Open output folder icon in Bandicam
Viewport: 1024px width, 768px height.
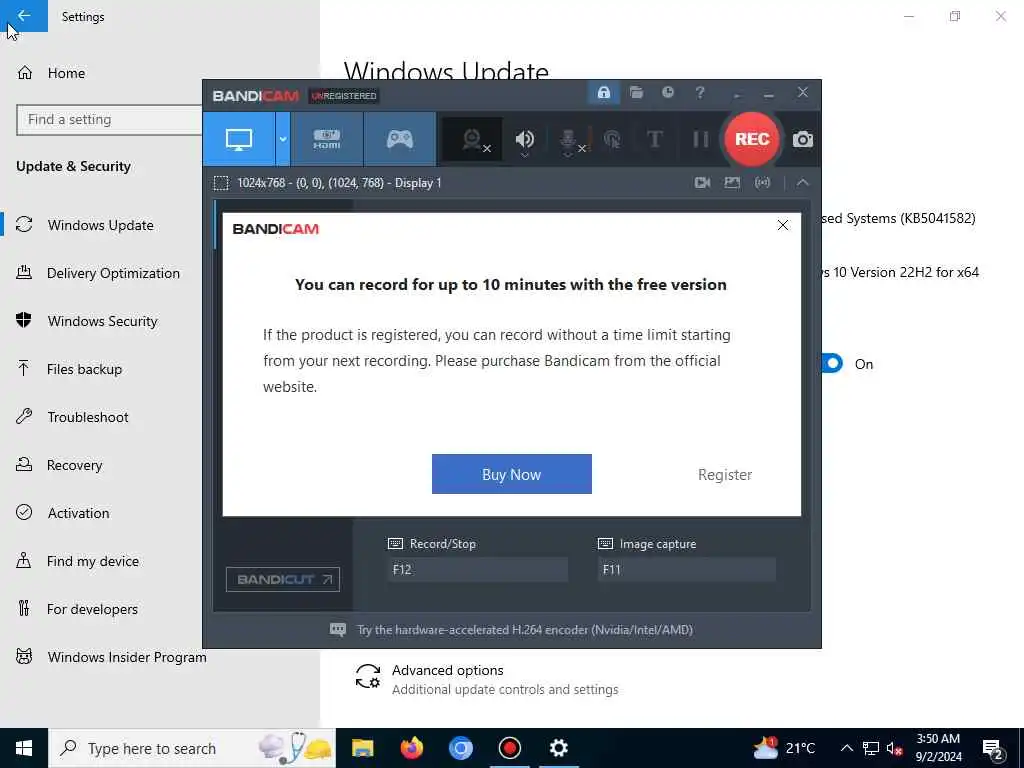tap(636, 93)
